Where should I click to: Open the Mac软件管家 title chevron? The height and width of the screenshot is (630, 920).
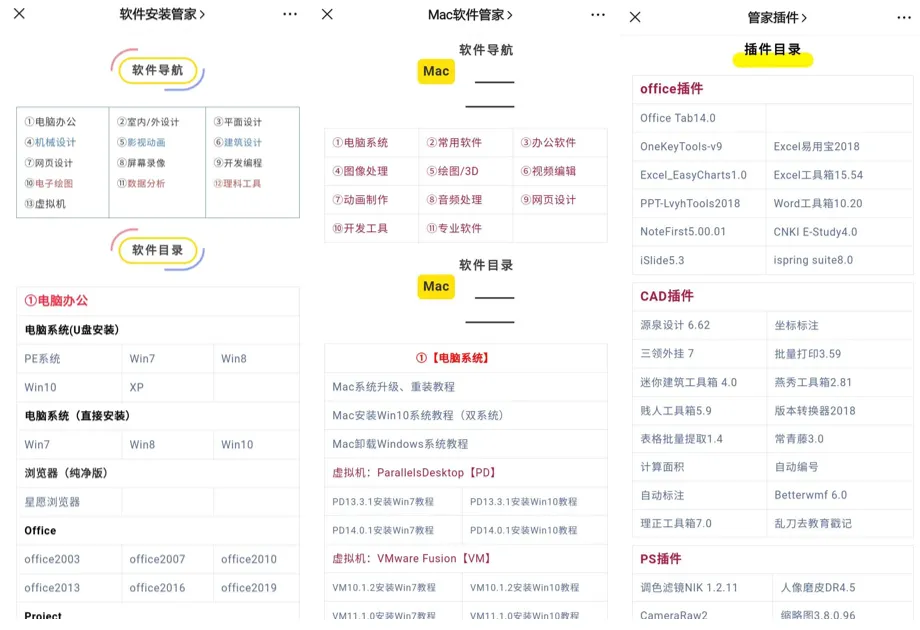(x=510, y=15)
